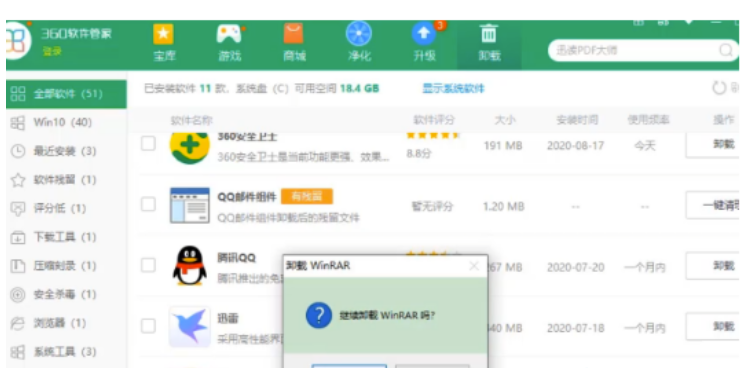Sort by 软件名称 column header
750x368 pixels.
(191, 120)
